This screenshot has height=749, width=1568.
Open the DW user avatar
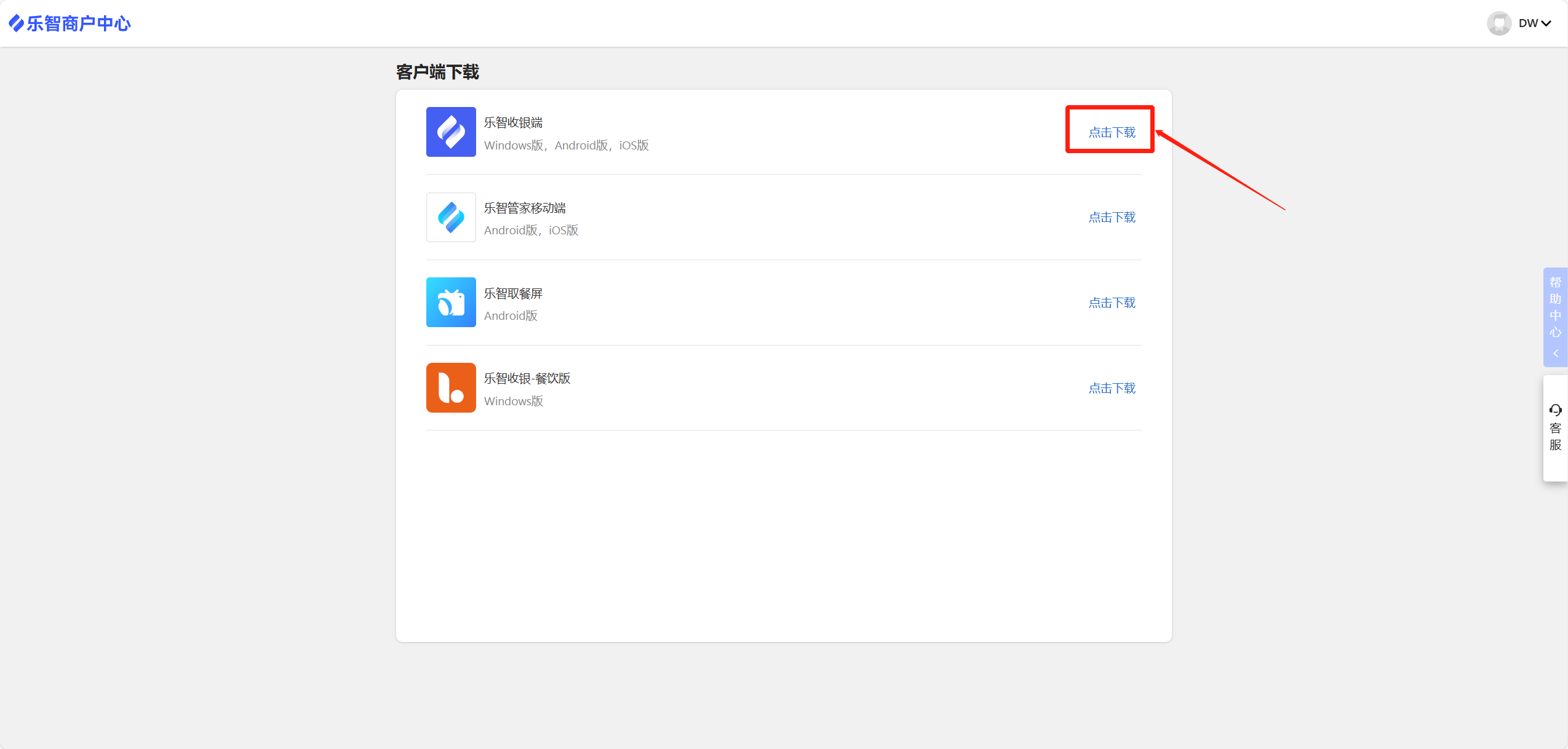tap(1498, 23)
